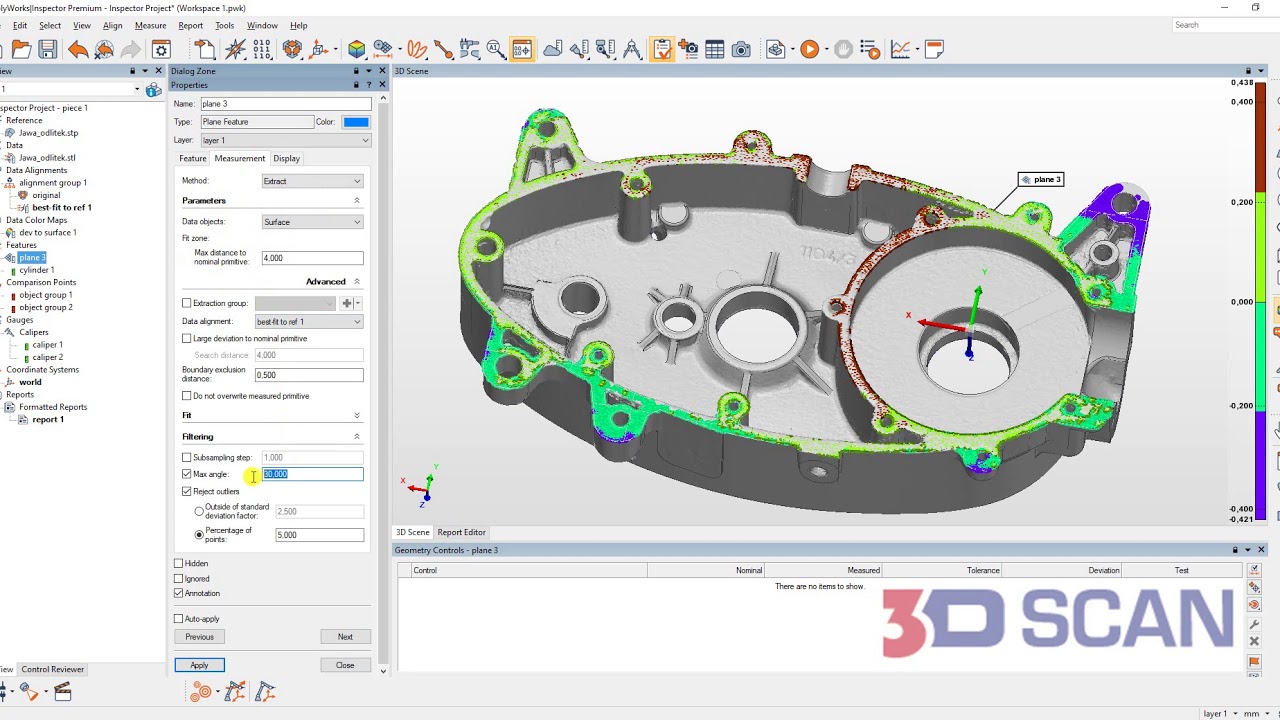
Task: Select plane 3 in the project tree
Action: (30, 257)
